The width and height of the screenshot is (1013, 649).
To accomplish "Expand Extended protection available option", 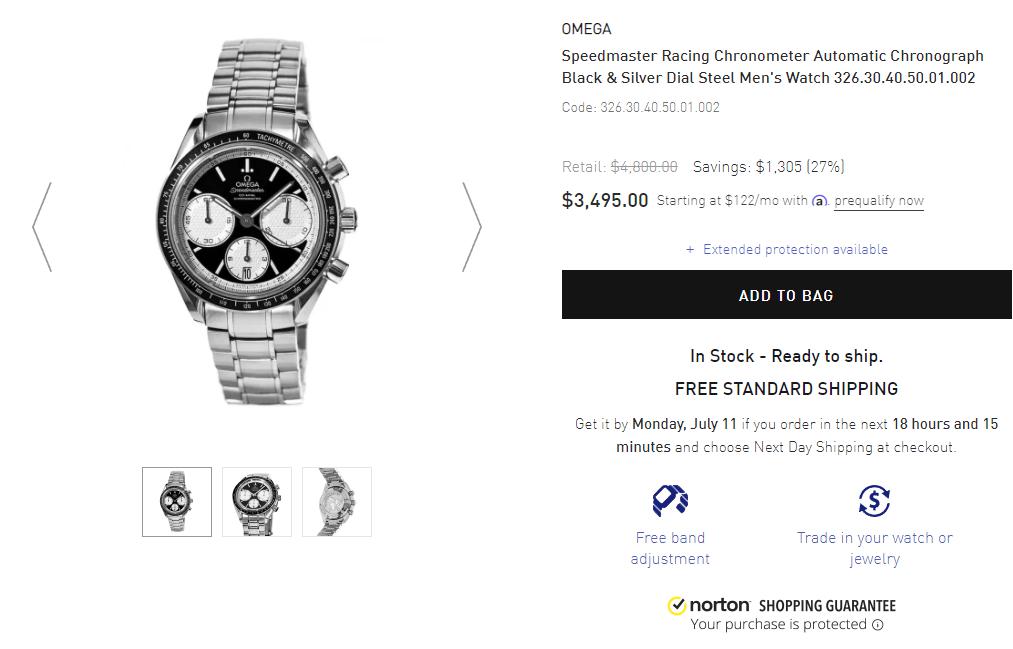I will 787,249.
